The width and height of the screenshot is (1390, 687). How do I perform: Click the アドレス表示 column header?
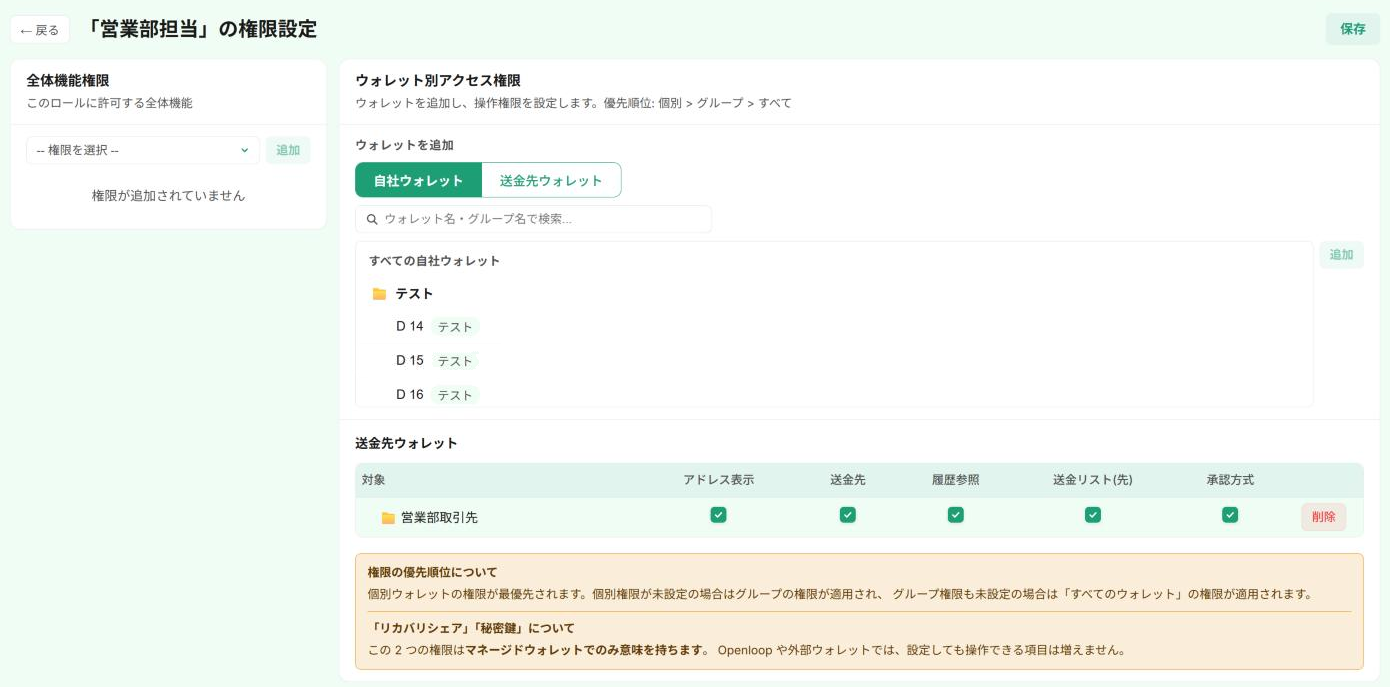718,480
